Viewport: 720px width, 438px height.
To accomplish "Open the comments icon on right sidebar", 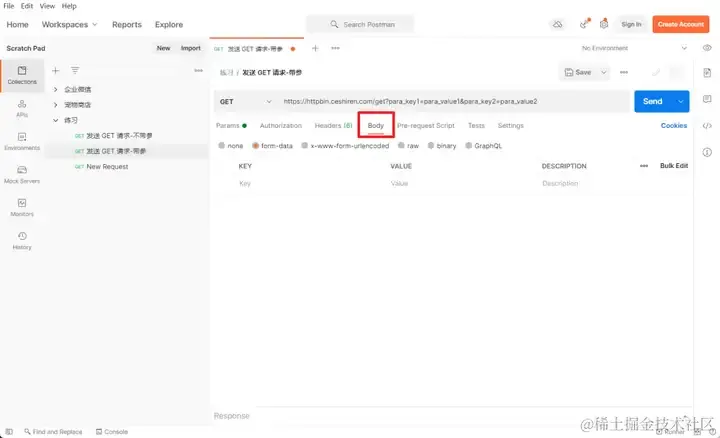I will (707, 99).
